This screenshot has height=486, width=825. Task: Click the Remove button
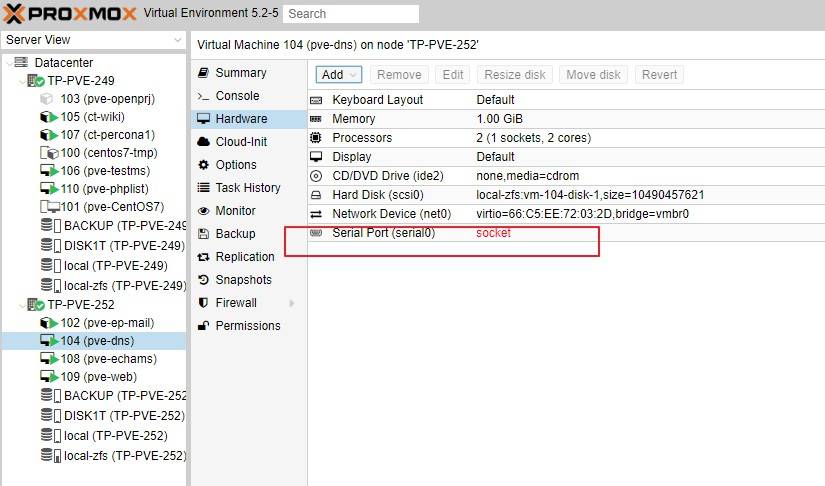tap(399, 75)
